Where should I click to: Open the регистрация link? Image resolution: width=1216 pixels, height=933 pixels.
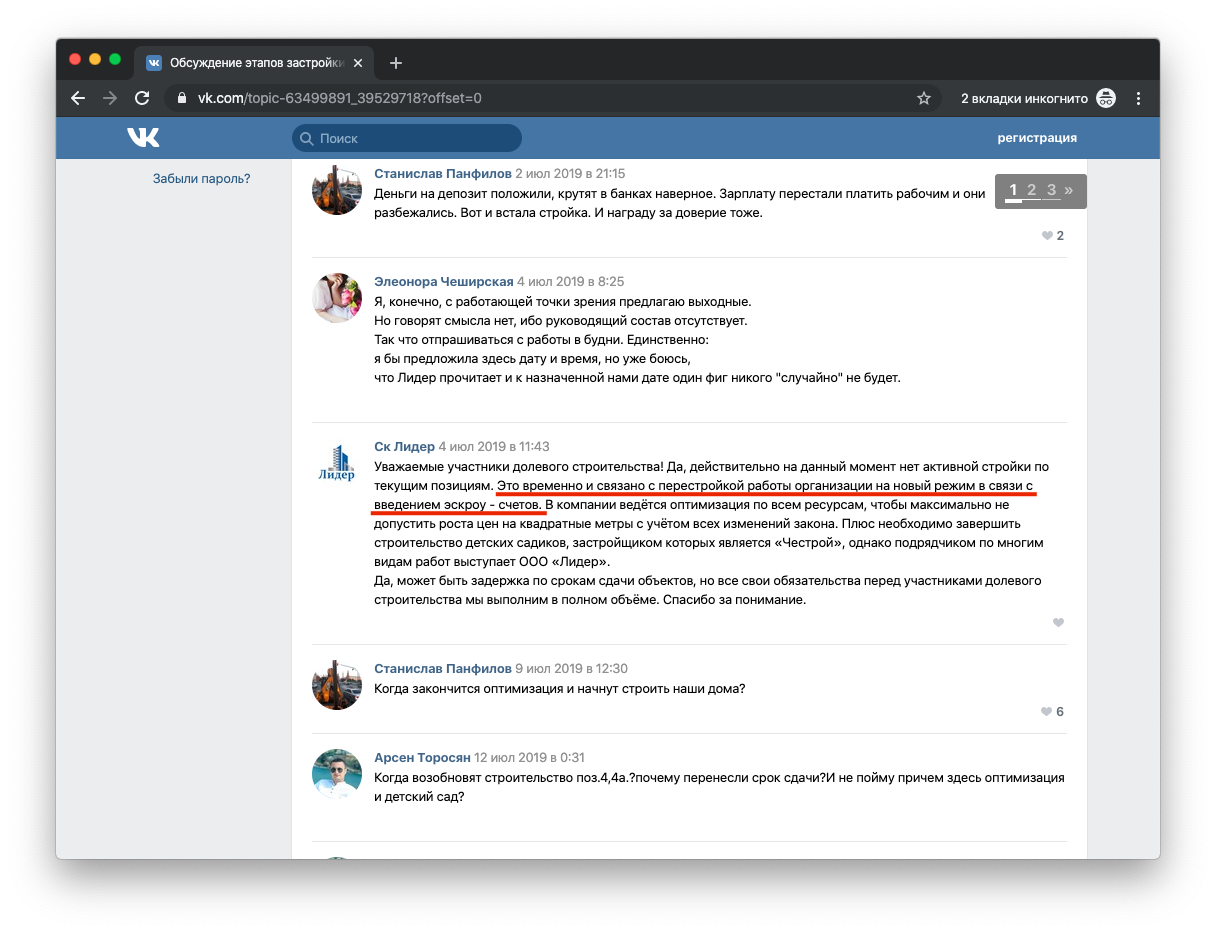click(x=1037, y=138)
